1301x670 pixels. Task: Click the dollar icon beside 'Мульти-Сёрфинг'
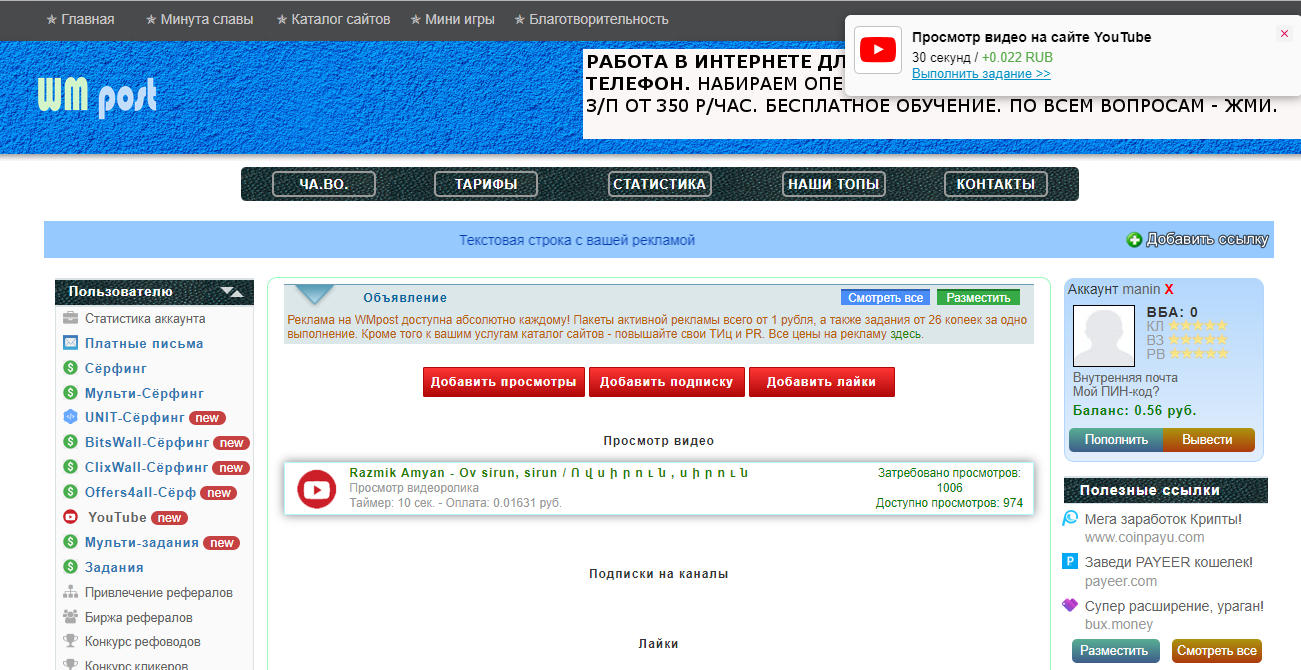[x=71, y=393]
